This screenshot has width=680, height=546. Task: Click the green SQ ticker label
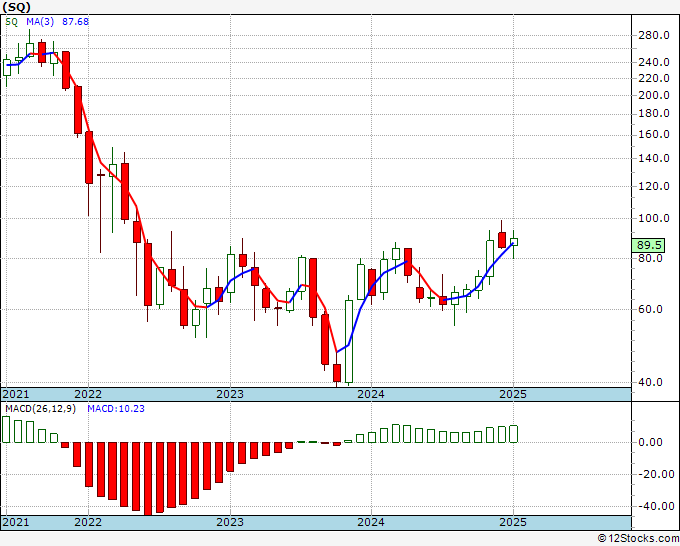pyautogui.click(x=12, y=22)
